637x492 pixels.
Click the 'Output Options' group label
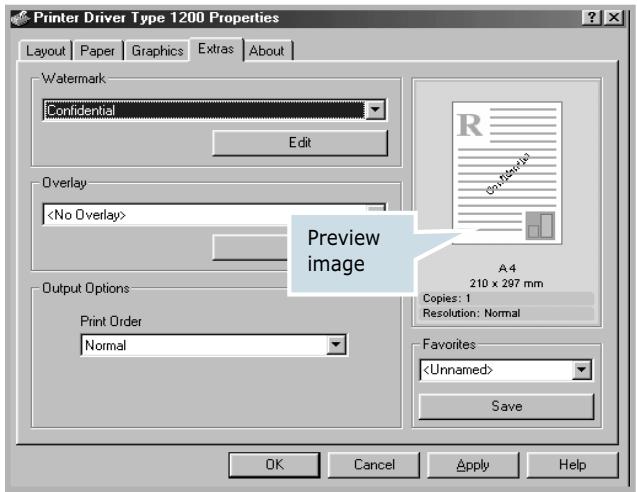tap(86, 288)
